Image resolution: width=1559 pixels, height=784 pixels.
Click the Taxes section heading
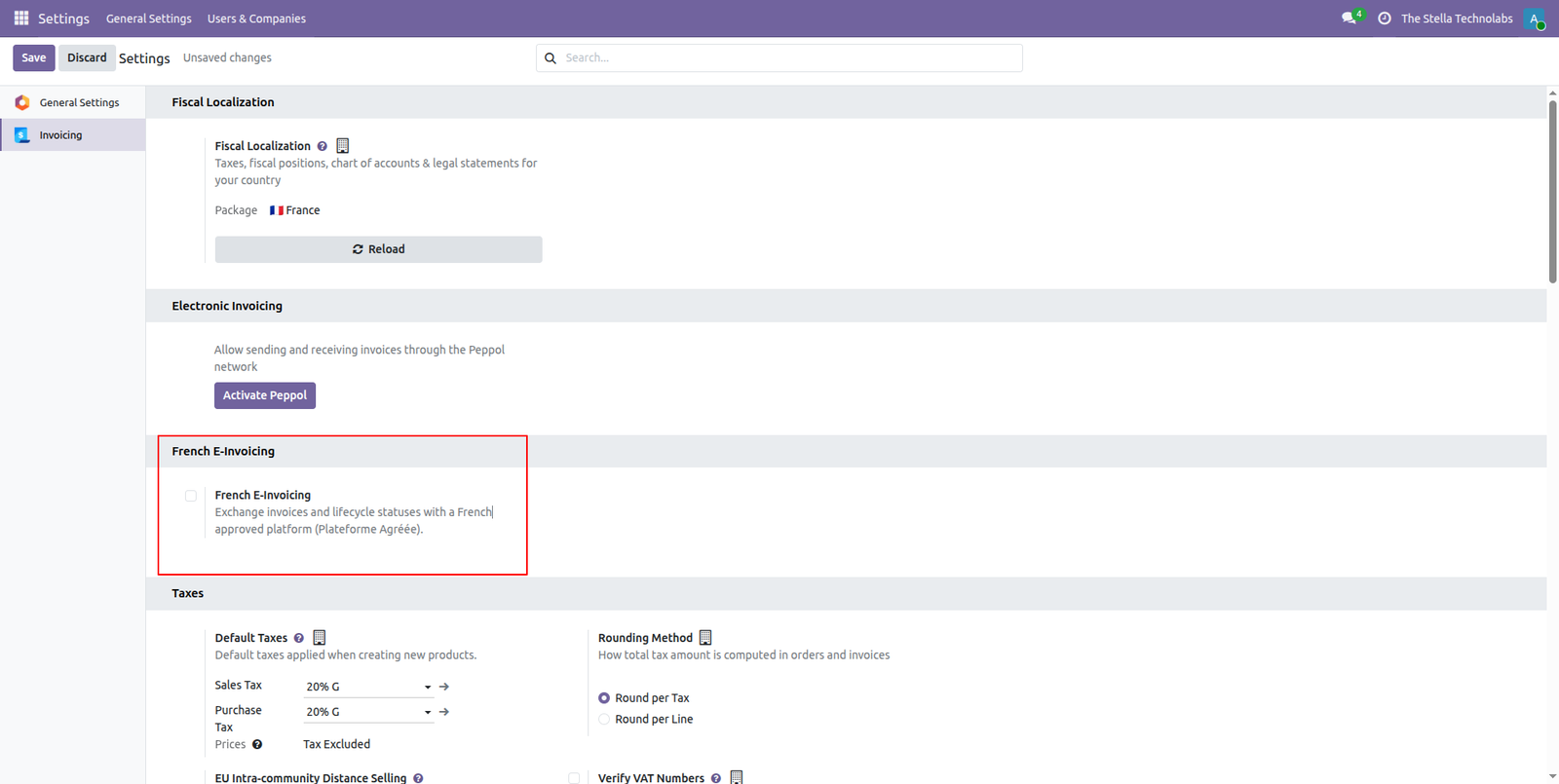[188, 593]
